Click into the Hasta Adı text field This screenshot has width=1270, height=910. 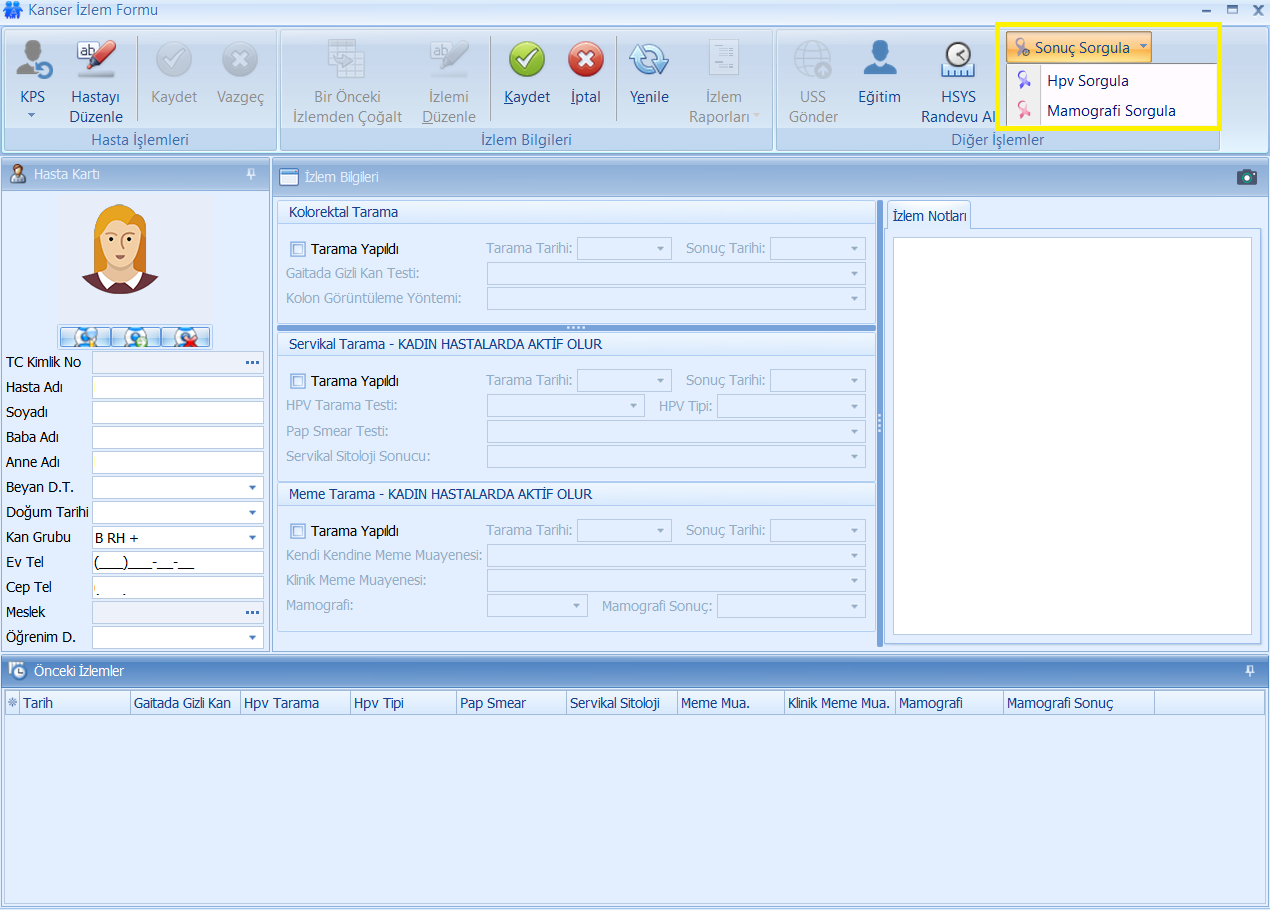point(177,388)
